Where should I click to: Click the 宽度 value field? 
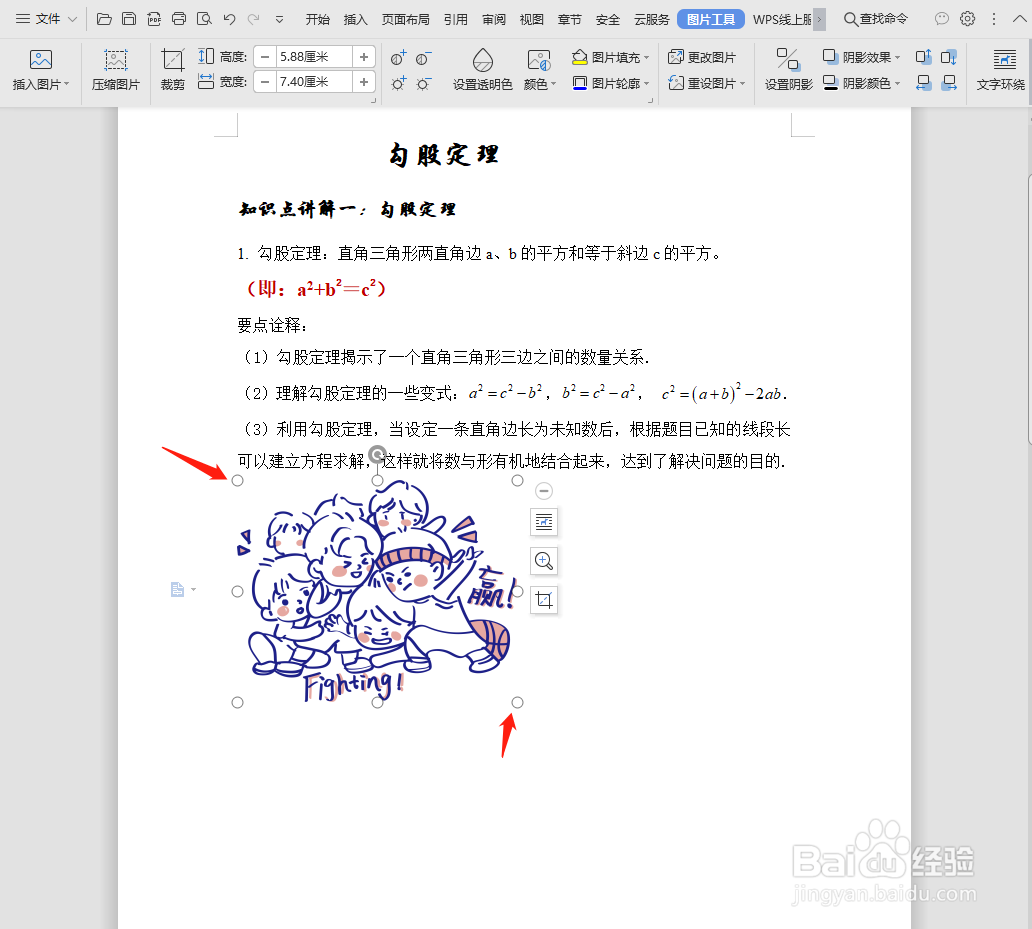315,82
